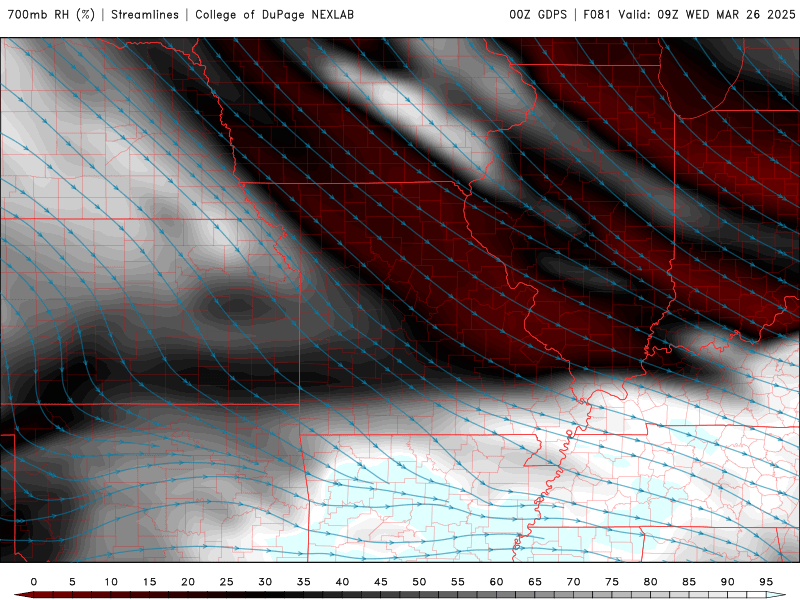Select the 10 value on the color scale
Screen dimensions: 800x600
click(111, 582)
